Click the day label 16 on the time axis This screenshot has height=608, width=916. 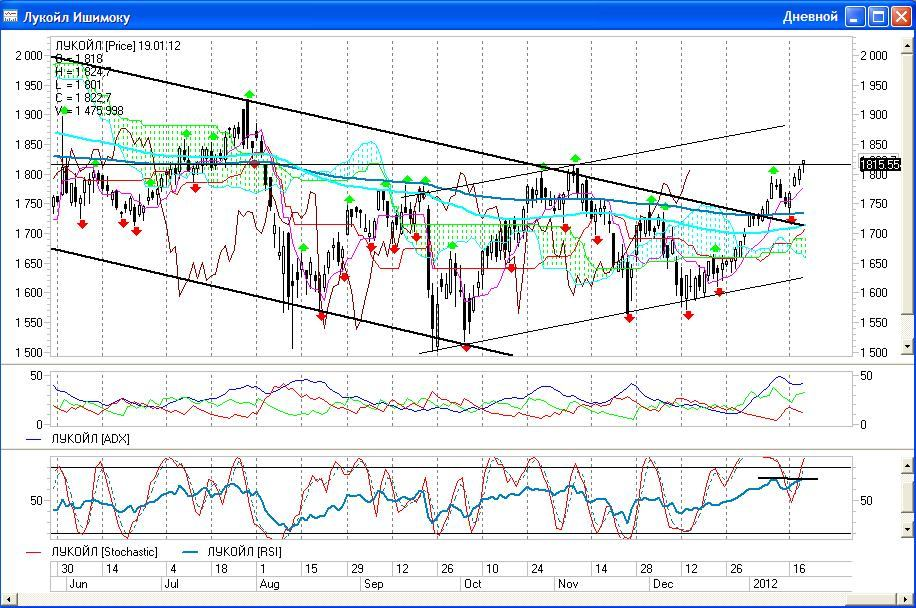click(x=799, y=569)
